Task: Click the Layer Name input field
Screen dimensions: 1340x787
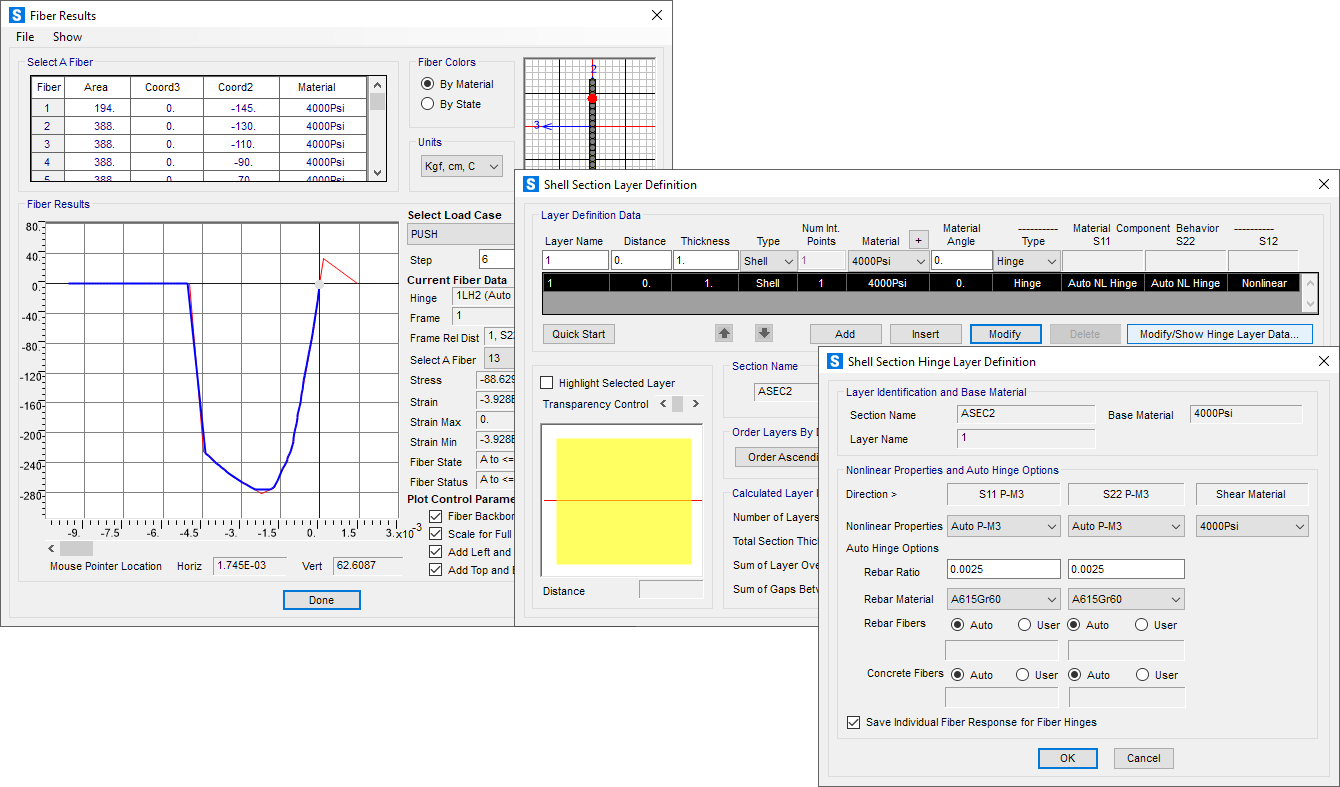Action: 575,260
